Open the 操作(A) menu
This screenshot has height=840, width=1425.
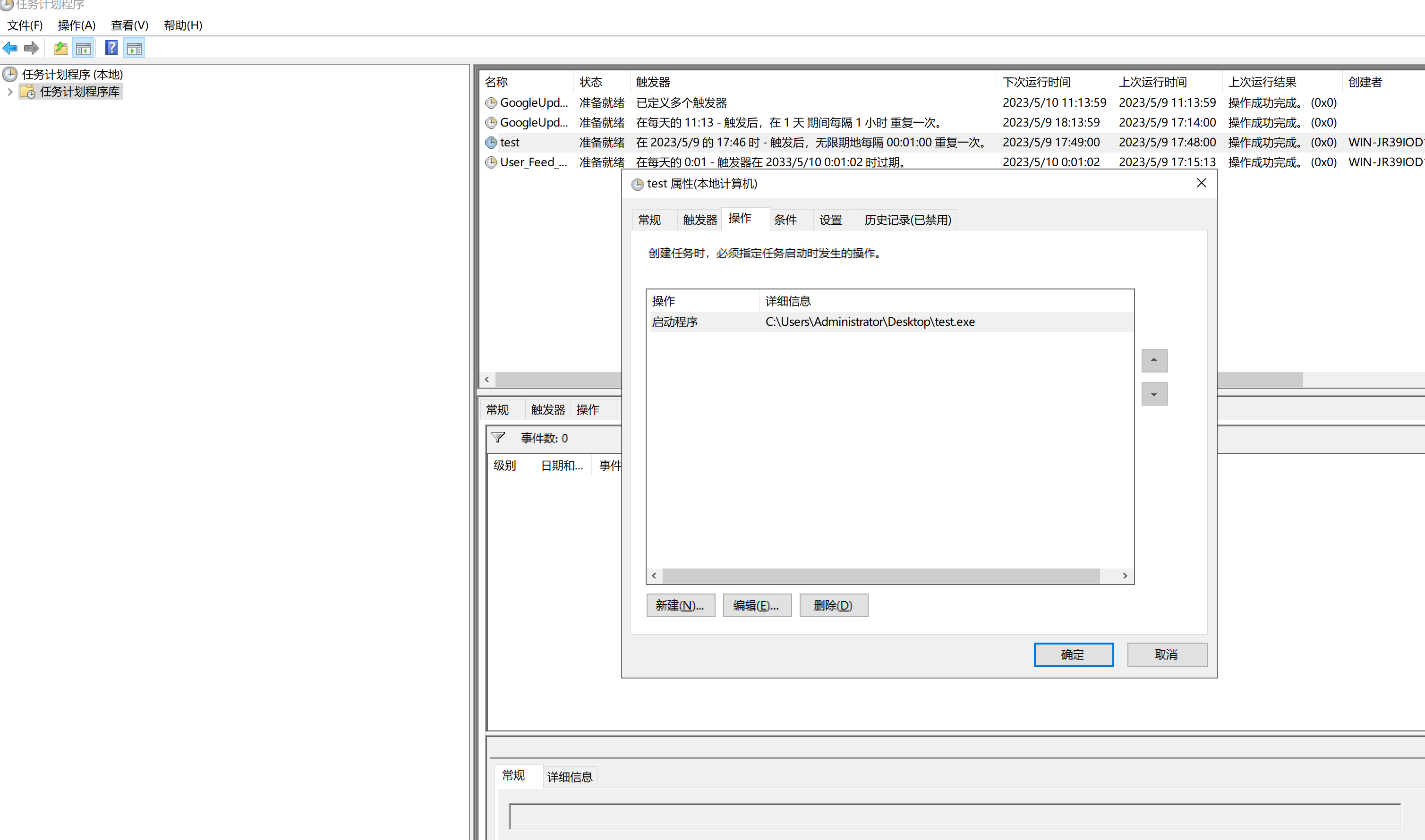coord(77,25)
